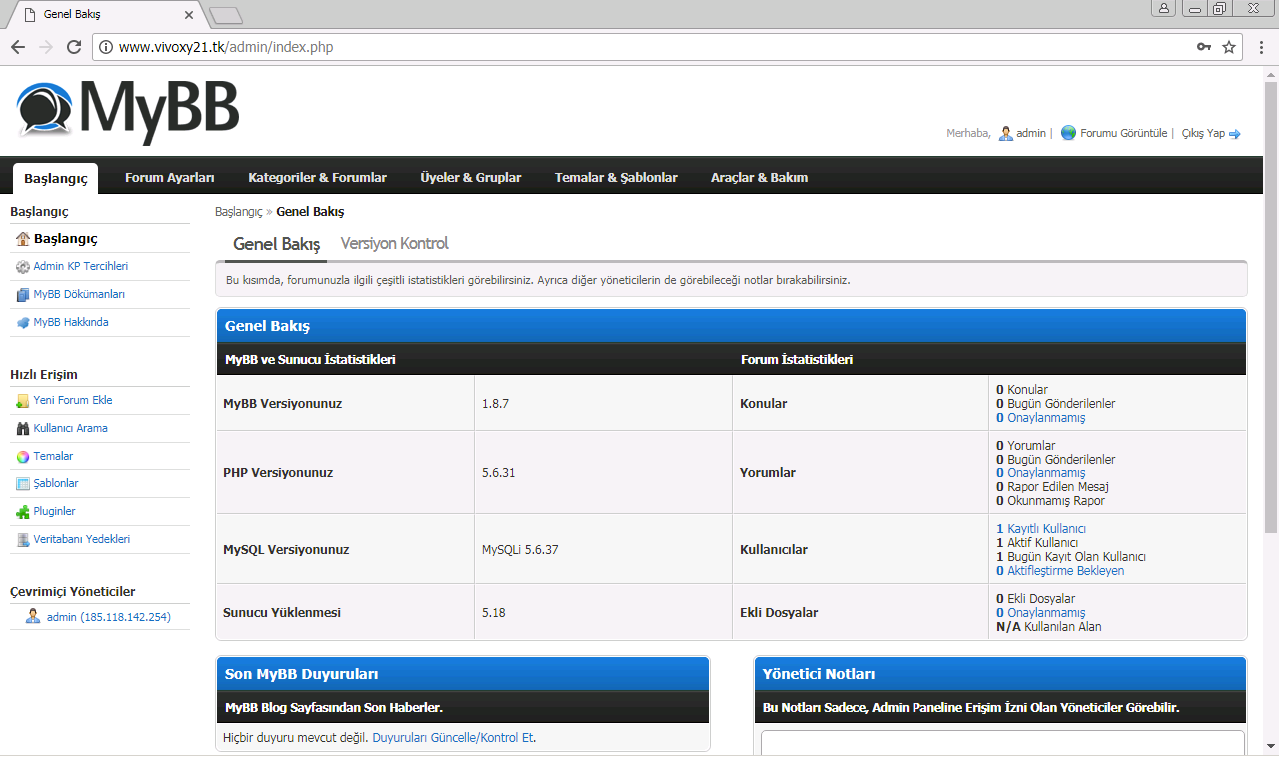
Task: Open Kategoriler & Forumlar menu
Action: tap(317, 178)
